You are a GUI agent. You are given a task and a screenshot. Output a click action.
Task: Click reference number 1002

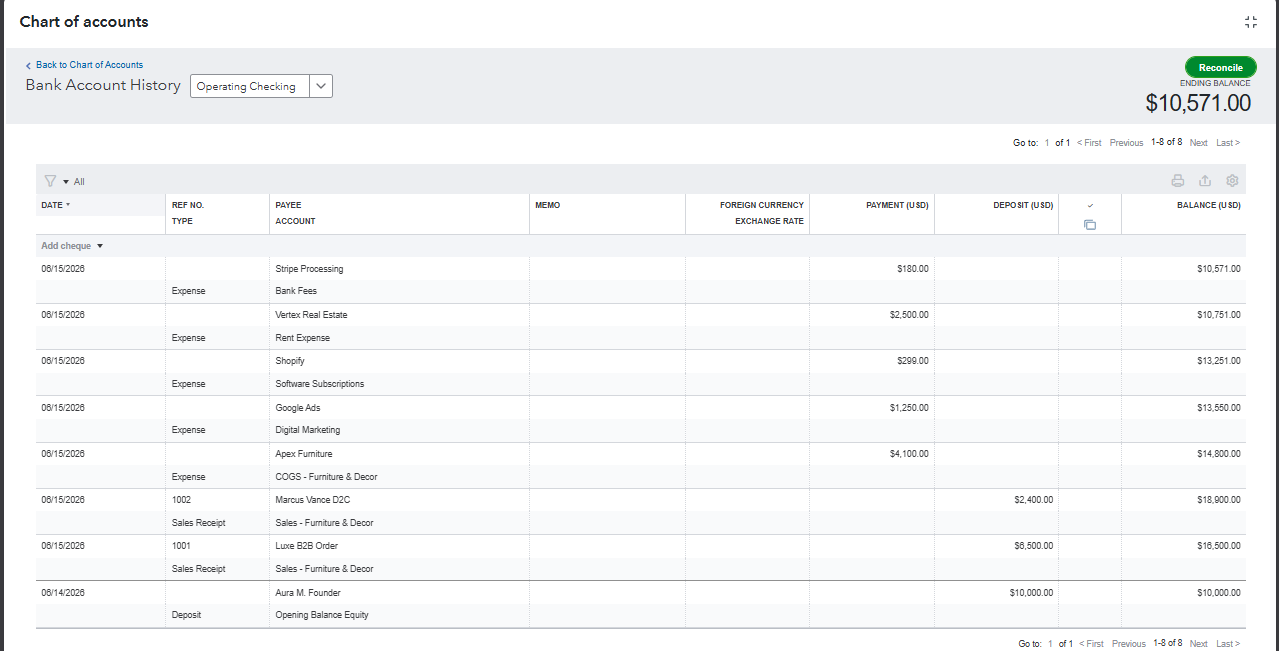[181, 500]
